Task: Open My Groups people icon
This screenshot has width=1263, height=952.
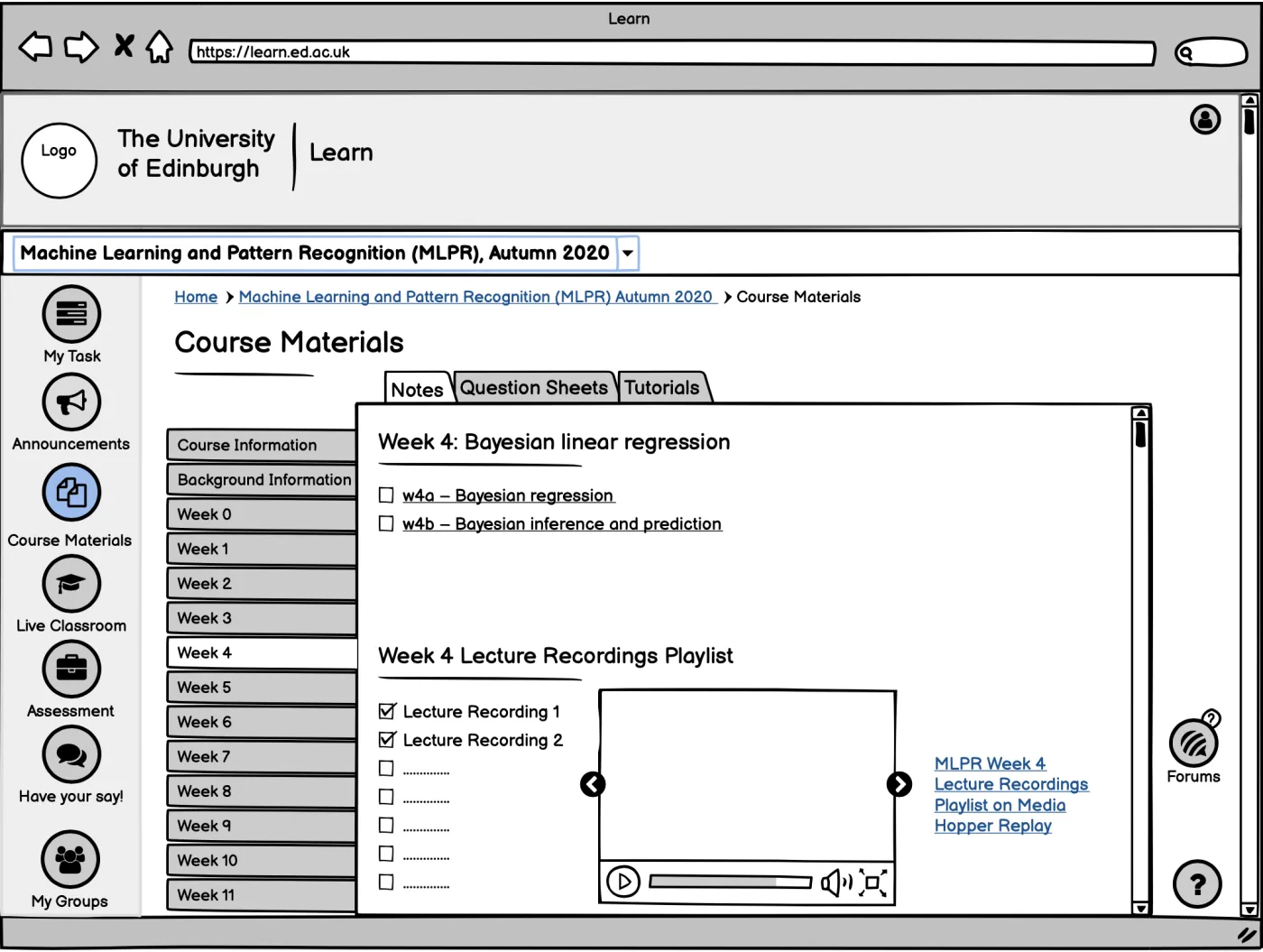Action: coord(70,859)
